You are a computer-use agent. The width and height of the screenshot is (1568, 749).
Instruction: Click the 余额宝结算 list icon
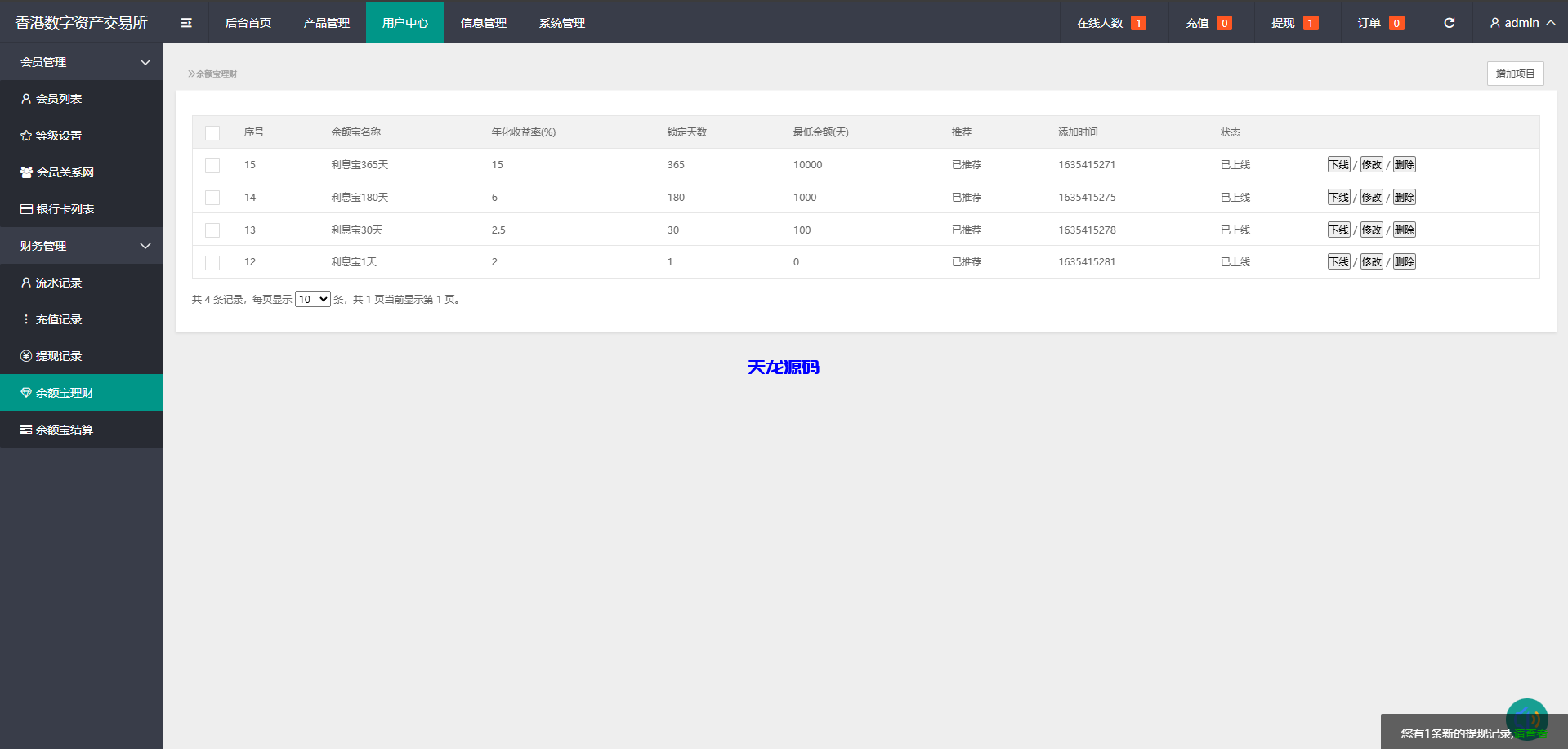tap(26, 430)
